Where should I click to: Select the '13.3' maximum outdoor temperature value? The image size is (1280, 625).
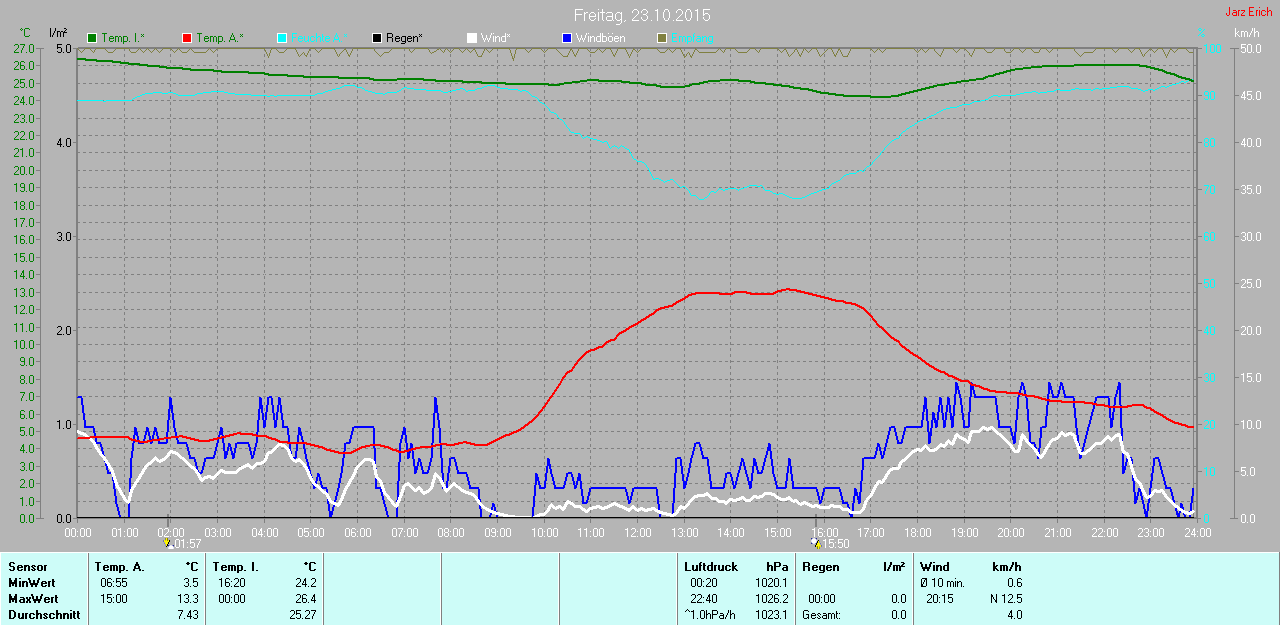click(x=188, y=599)
